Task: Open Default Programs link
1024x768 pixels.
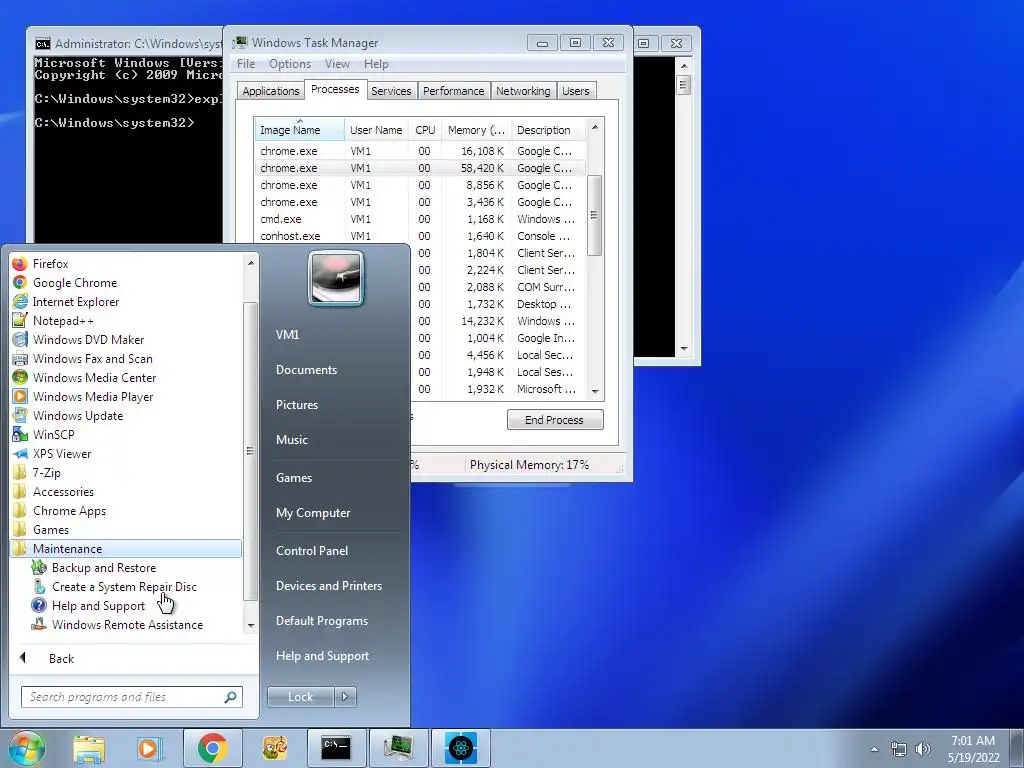Action: pos(321,621)
